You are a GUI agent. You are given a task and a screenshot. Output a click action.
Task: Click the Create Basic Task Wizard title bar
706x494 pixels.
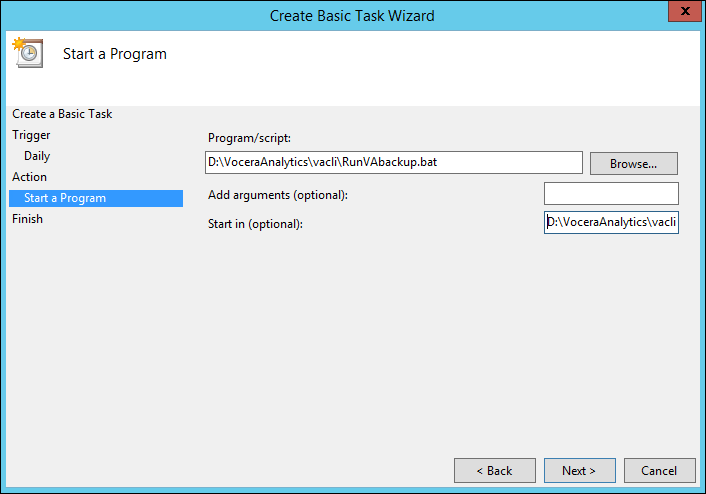click(x=352, y=15)
